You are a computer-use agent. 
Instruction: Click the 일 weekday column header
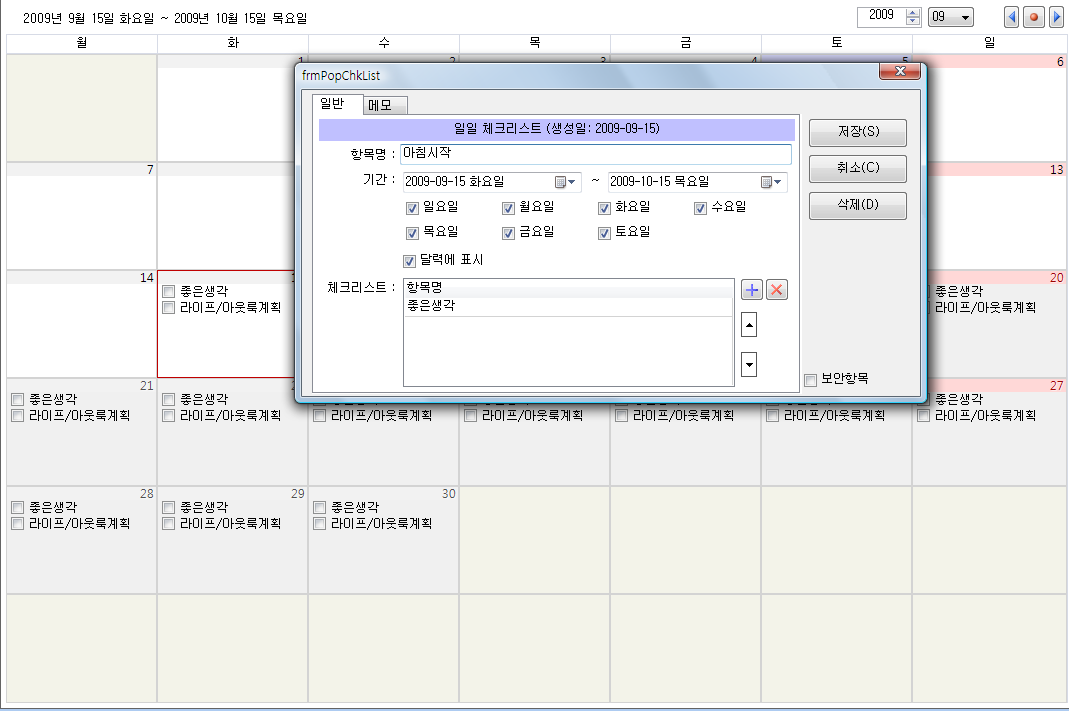[x=989, y=43]
